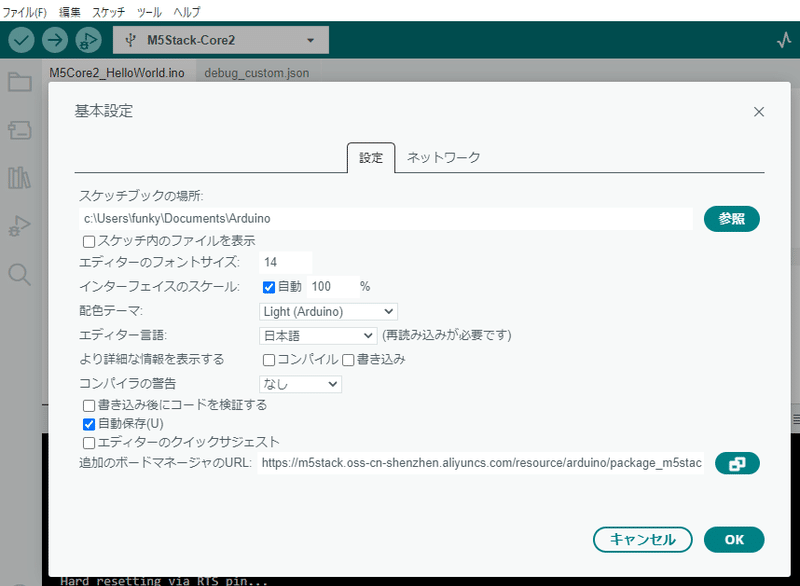Enable verbose output for 書き込み checkbox
Viewport: 800px width, 586px height.
[x=348, y=360]
